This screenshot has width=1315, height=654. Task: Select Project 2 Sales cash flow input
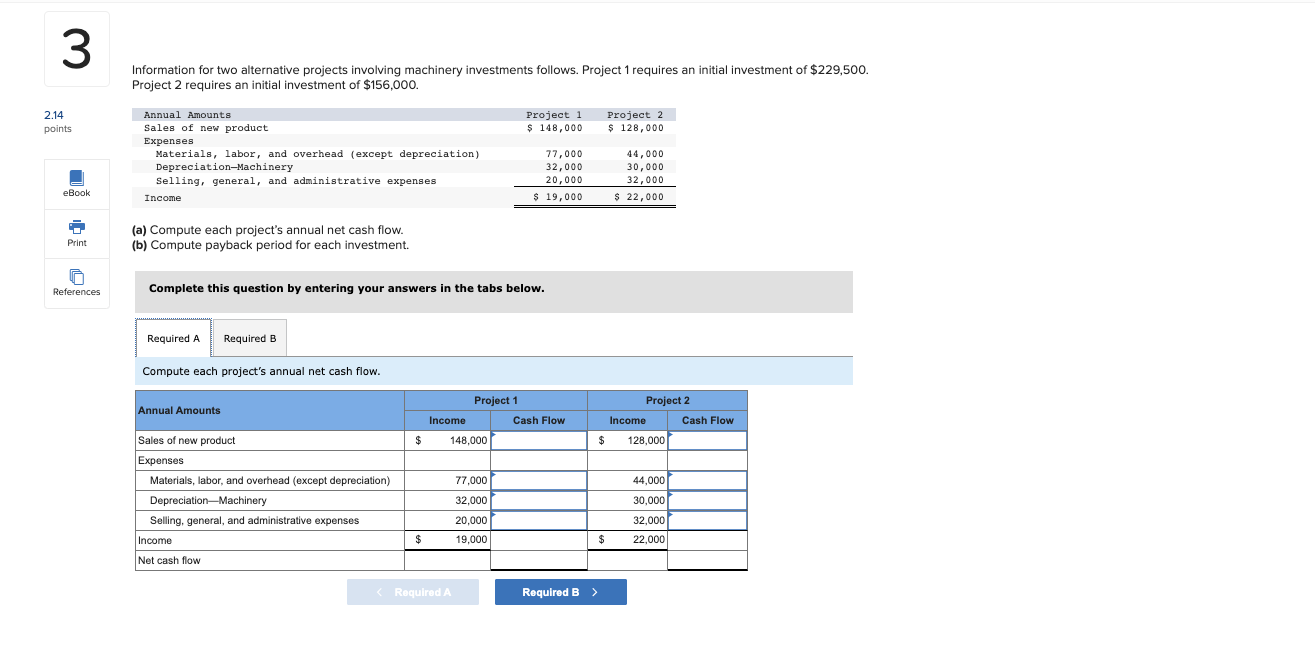pos(707,440)
